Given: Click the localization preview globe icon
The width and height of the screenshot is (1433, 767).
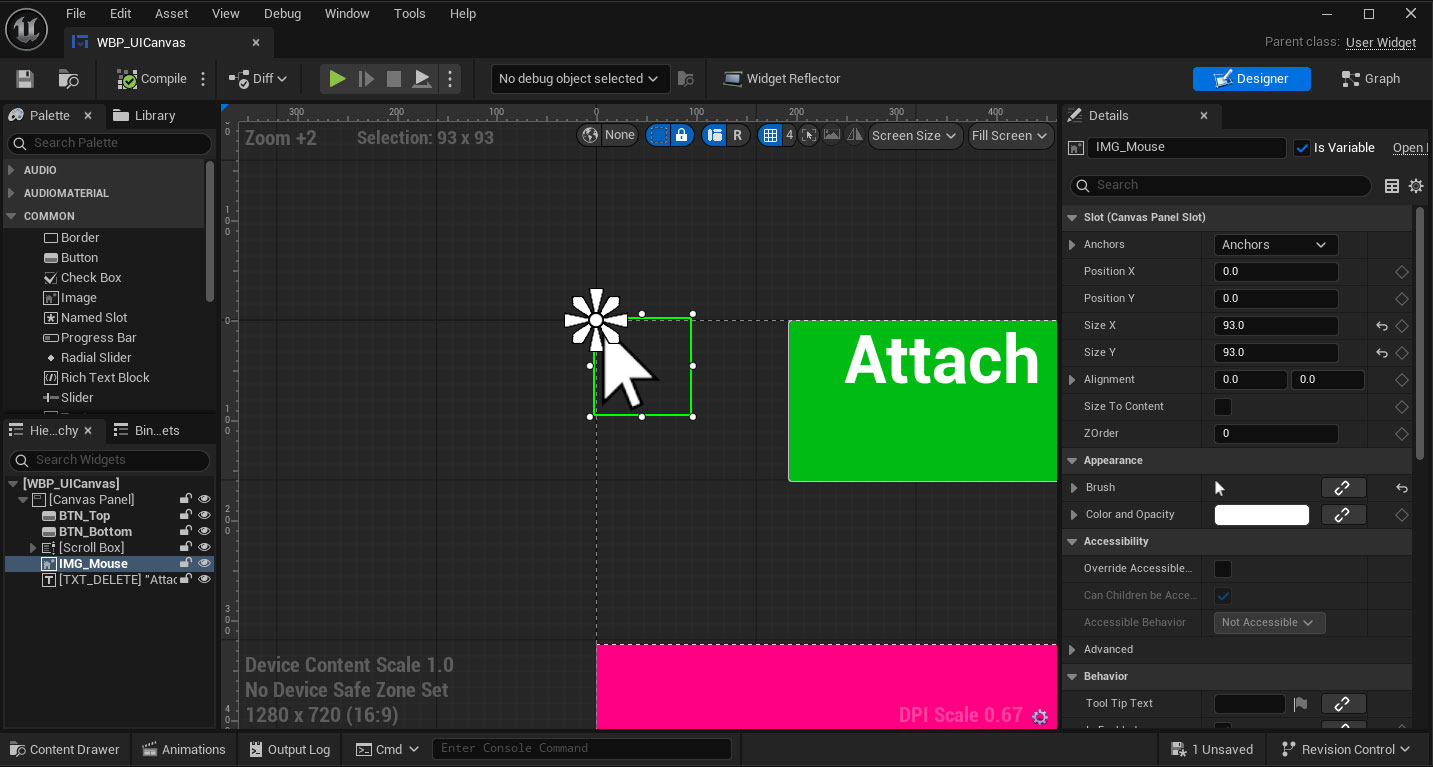Looking at the screenshot, I should tap(590, 135).
